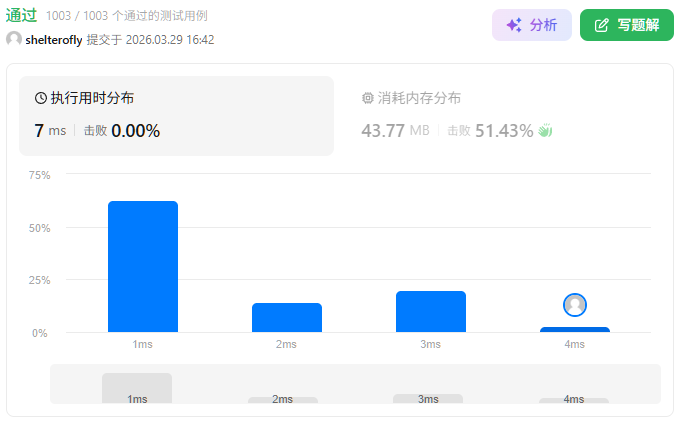
Task: Click the sparkle icon on 分析 button
Action: pos(514,25)
